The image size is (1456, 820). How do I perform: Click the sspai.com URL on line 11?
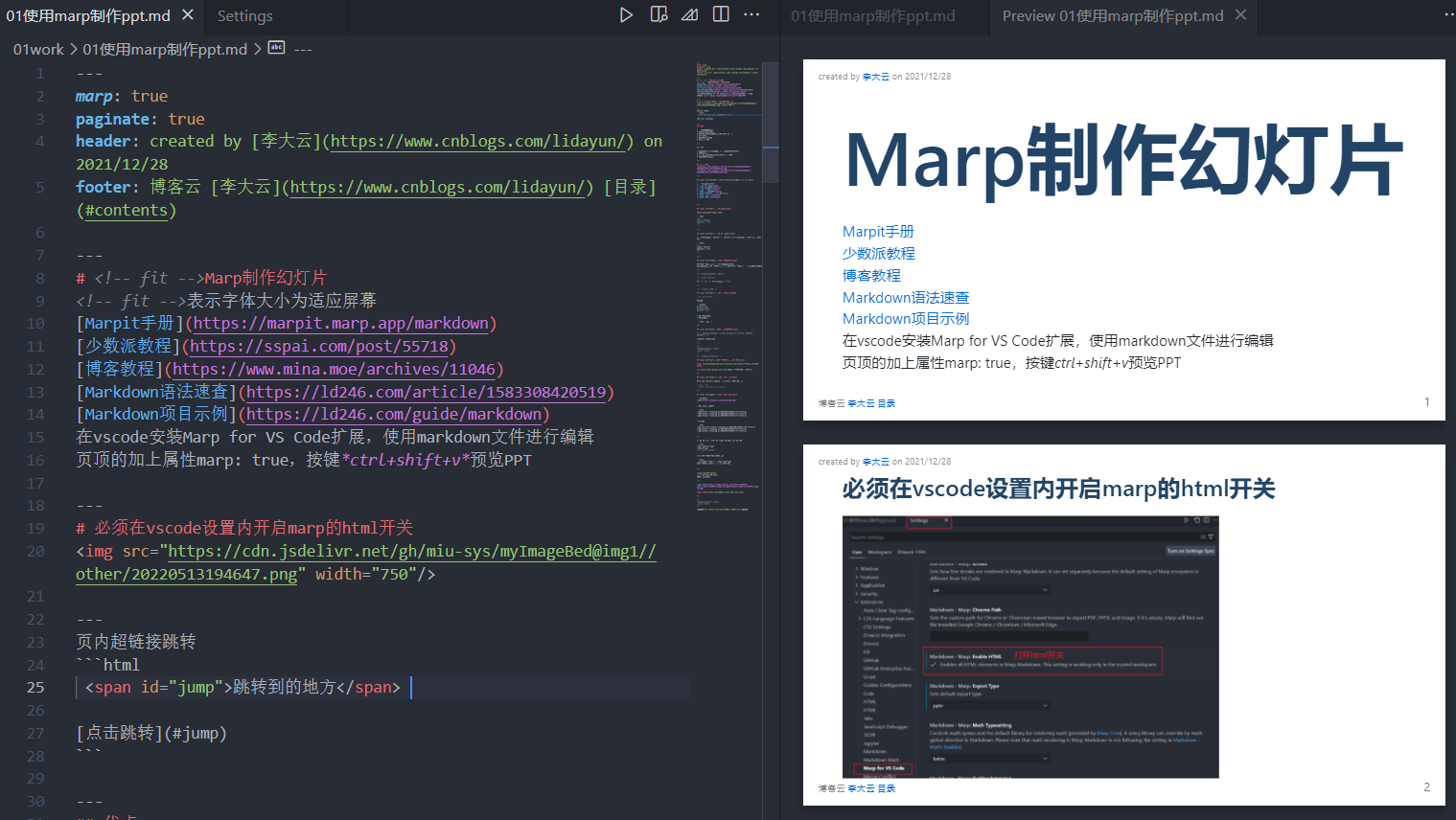[x=319, y=347]
